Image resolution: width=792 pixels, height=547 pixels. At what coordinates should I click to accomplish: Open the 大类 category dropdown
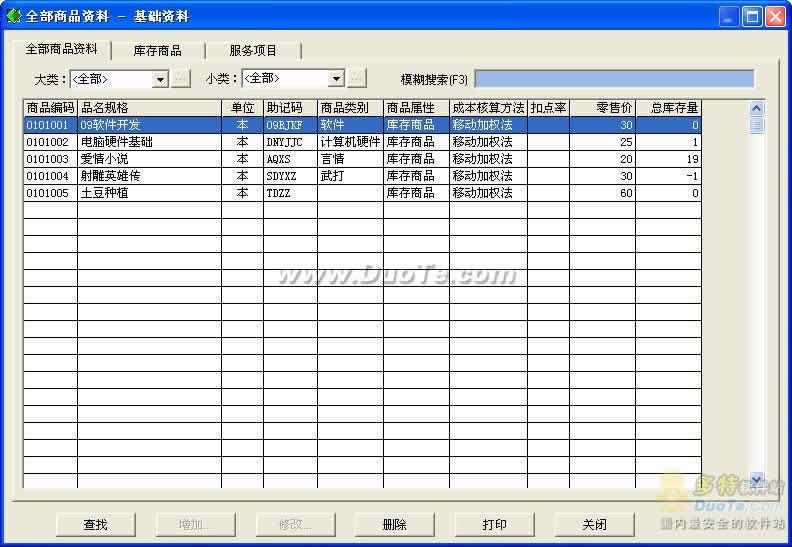click(x=160, y=79)
